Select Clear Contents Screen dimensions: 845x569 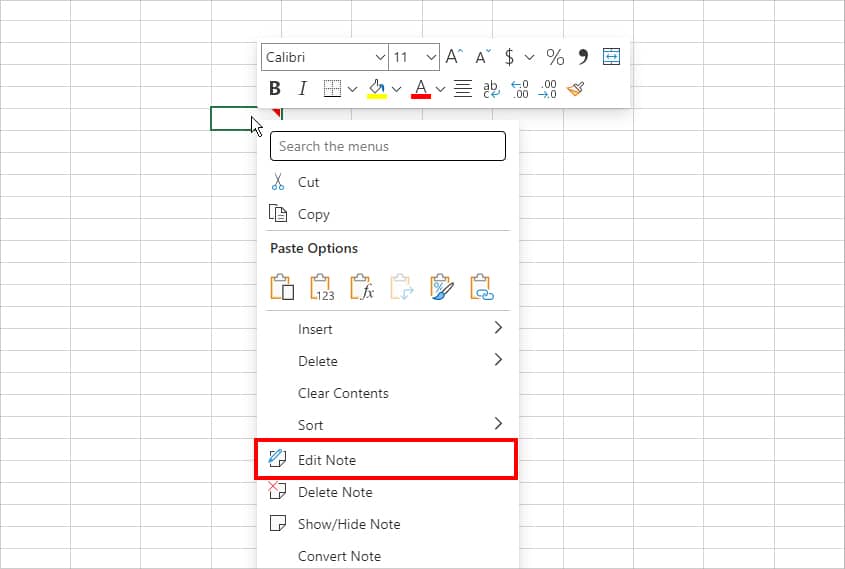388,393
